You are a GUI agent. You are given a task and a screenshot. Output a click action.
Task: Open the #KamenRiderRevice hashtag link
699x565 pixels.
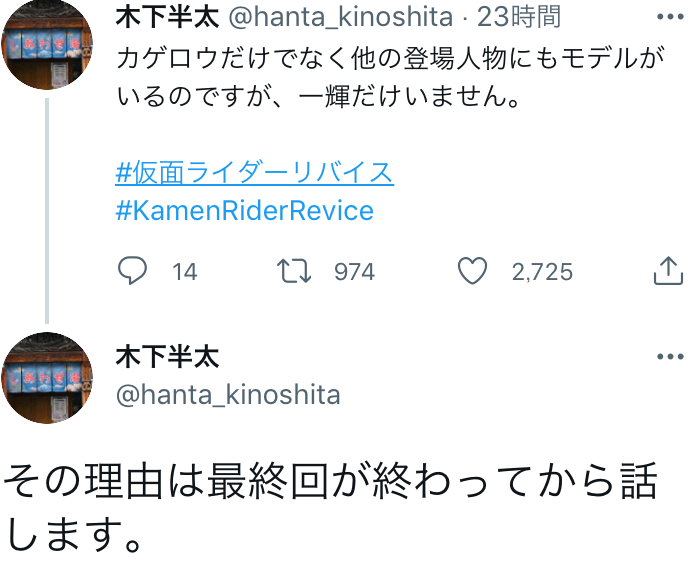244,210
